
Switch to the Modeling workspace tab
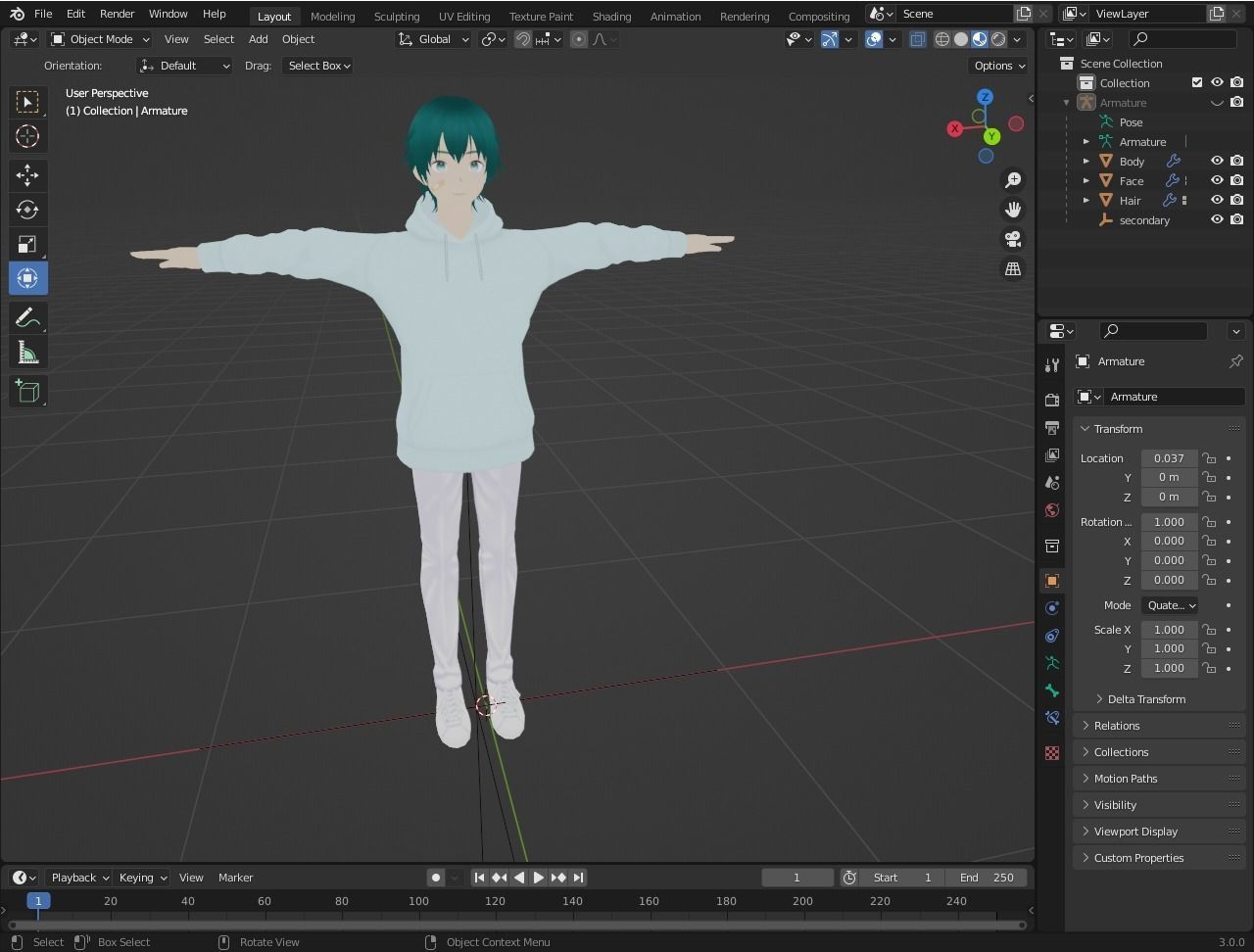[x=332, y=16]
